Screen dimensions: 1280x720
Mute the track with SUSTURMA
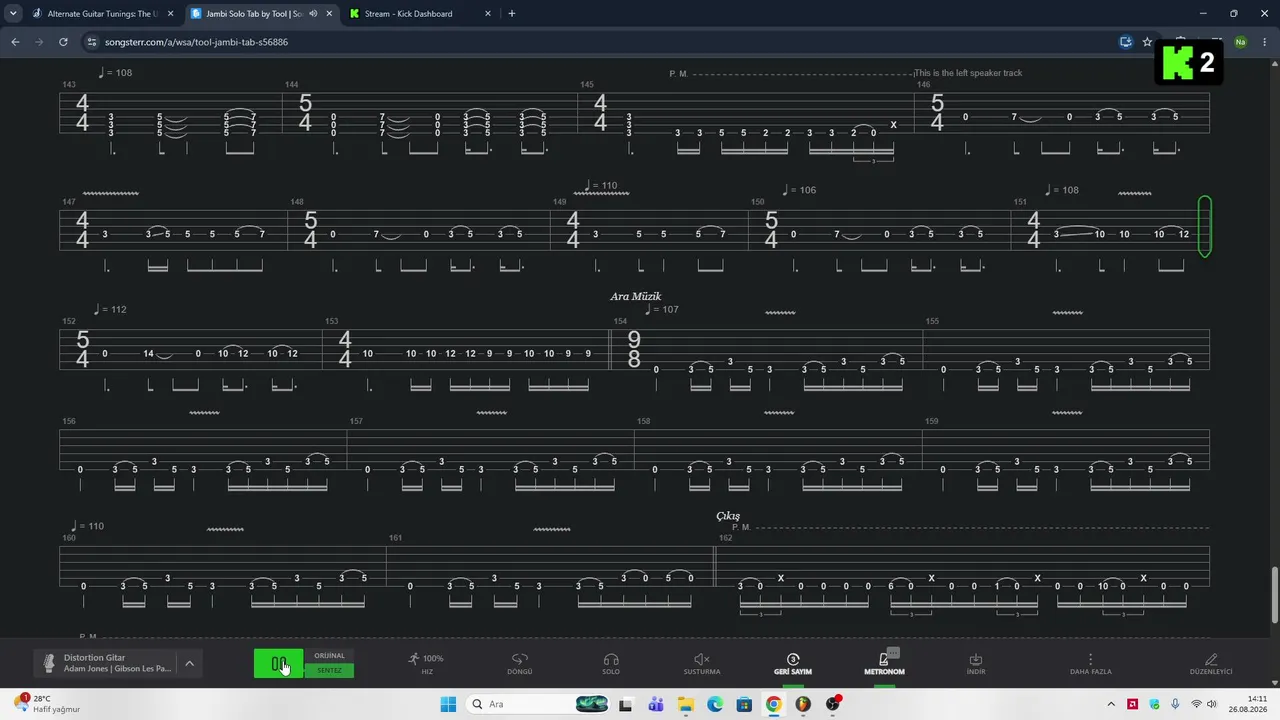pyautogui.click(x=702, y=664)
